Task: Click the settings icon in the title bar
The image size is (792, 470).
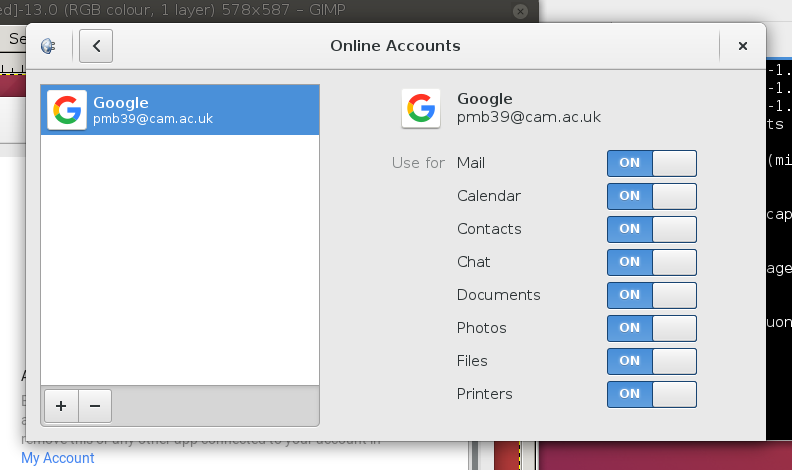Action: pyautogui.click(x=48, y=46)
